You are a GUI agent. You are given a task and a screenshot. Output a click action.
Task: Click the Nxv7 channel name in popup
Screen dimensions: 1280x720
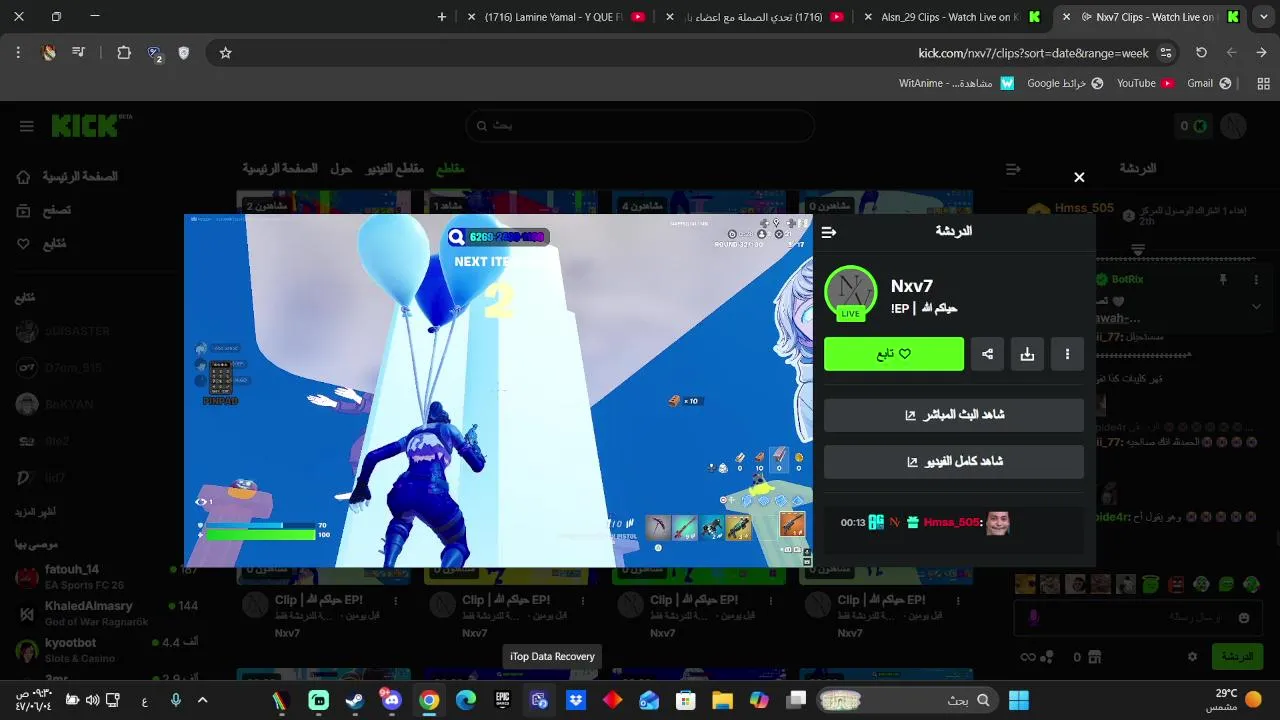tap(912, 286)
